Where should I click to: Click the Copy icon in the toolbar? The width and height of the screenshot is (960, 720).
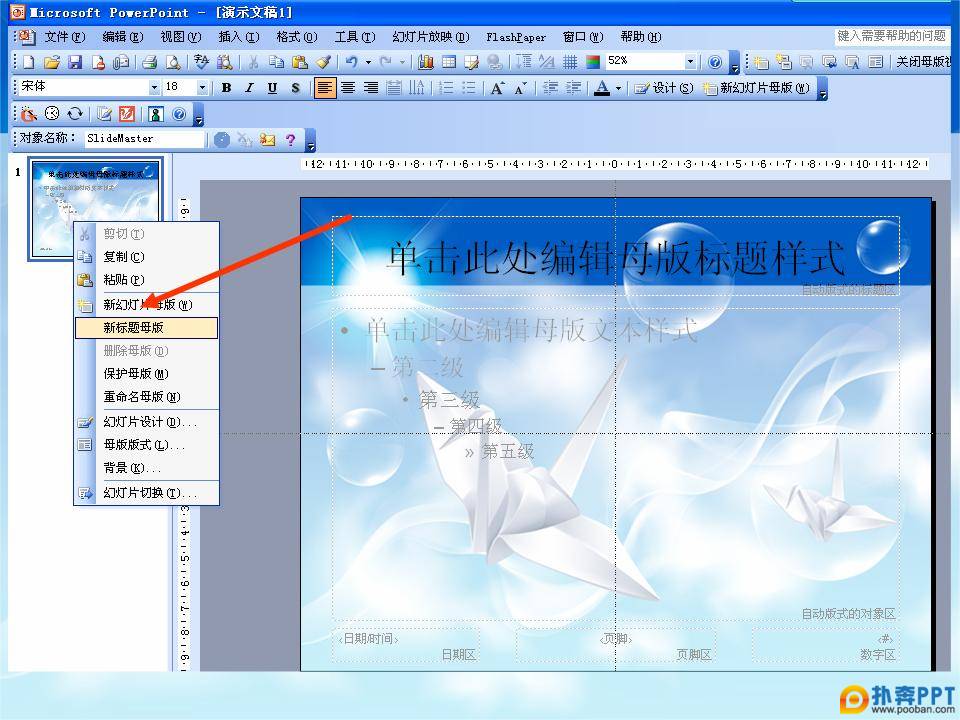[276, 62]
